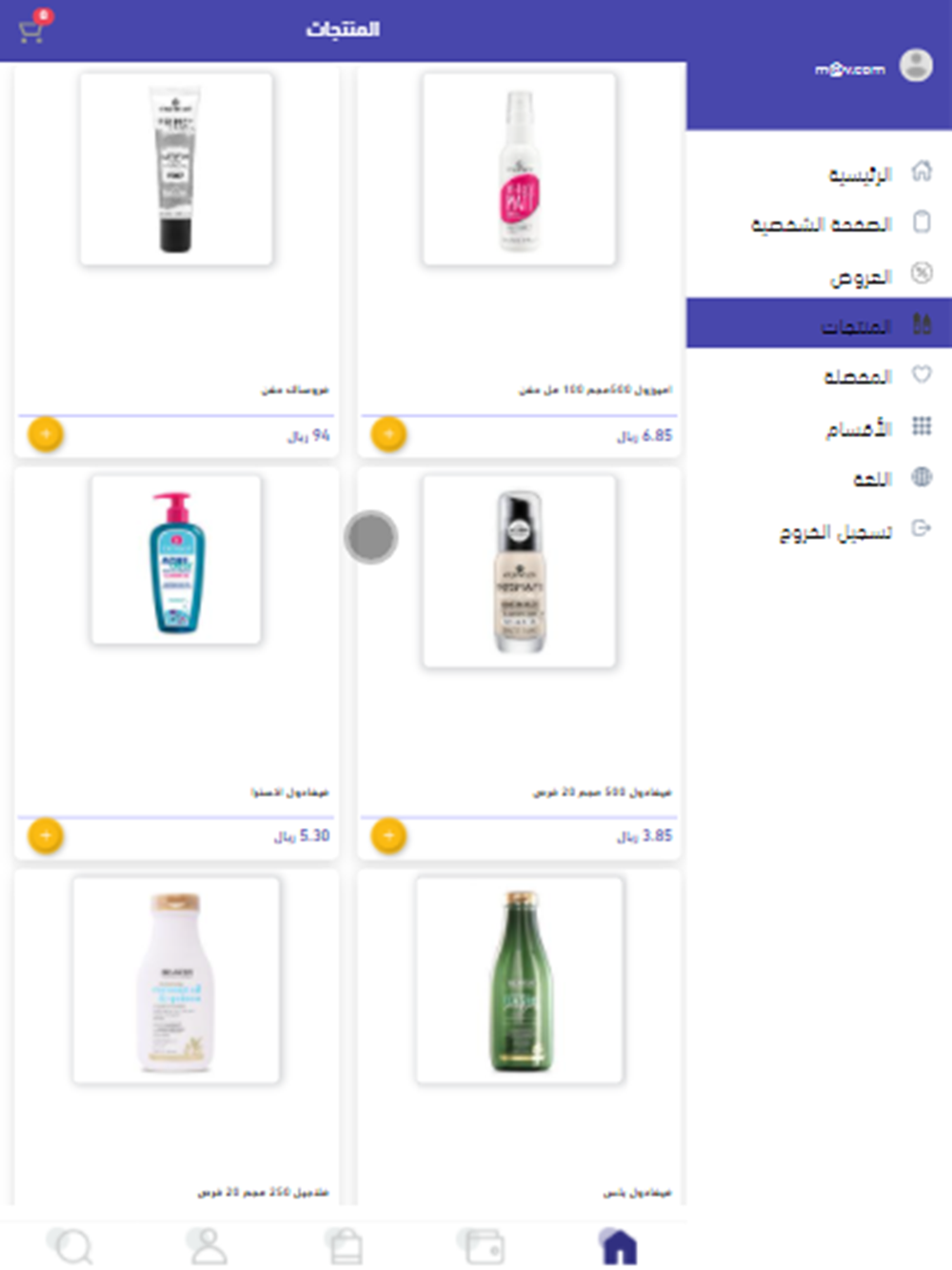Image resolution: width=952 pixels, height=1270 pixels.
Task: Select the highlighted المنتجات products menu item
Action: pyautogui.click(x=819, y=324)
